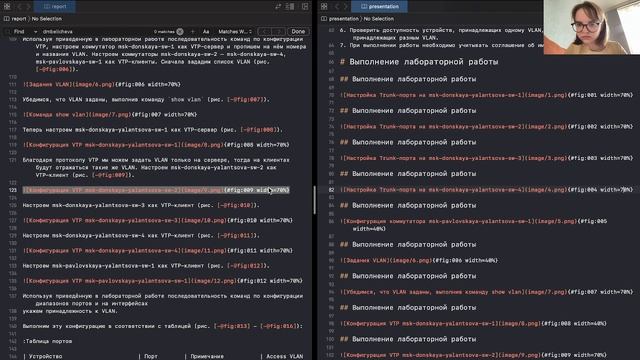640x360 pixels.
Task: Go forward in presentation editor history
Action: tap(346, 7)
